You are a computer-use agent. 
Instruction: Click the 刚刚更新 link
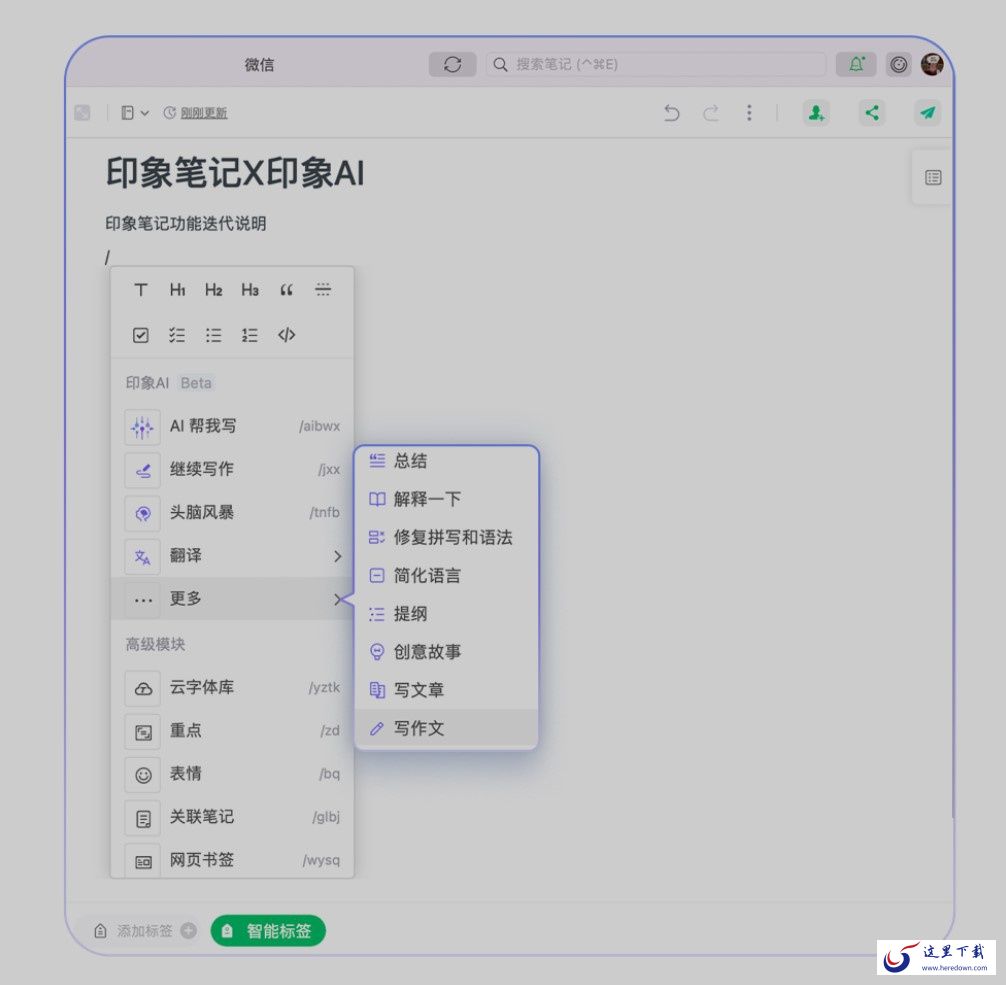(203, 113)
